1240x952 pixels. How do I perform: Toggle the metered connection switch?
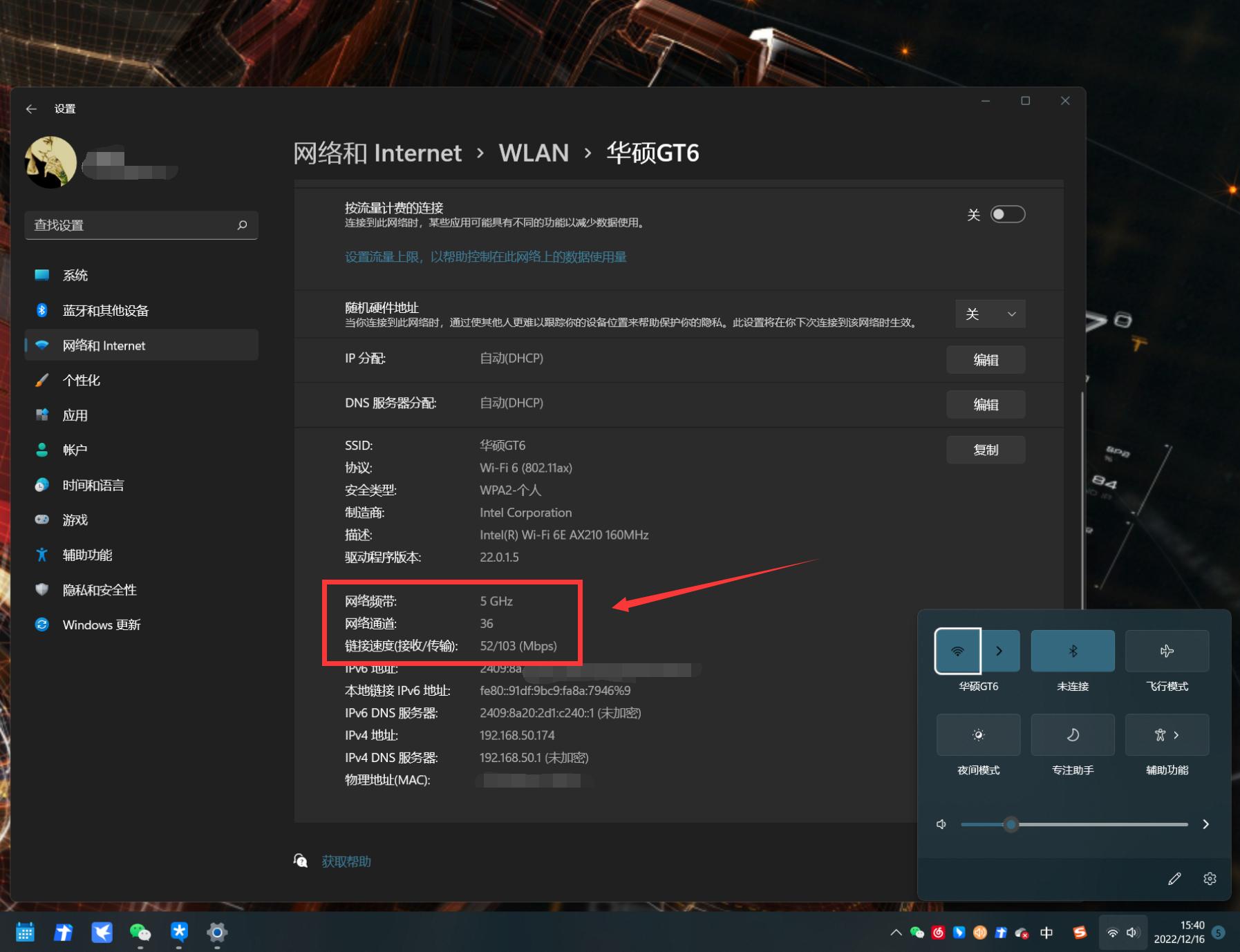(1007, 215)
